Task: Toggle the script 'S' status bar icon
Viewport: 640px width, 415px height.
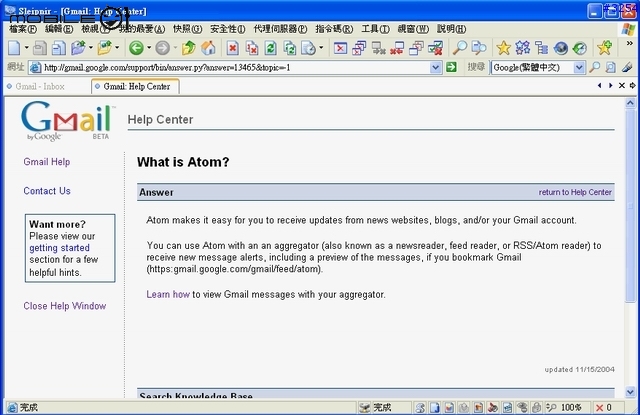Action: [x=420, y=407]
